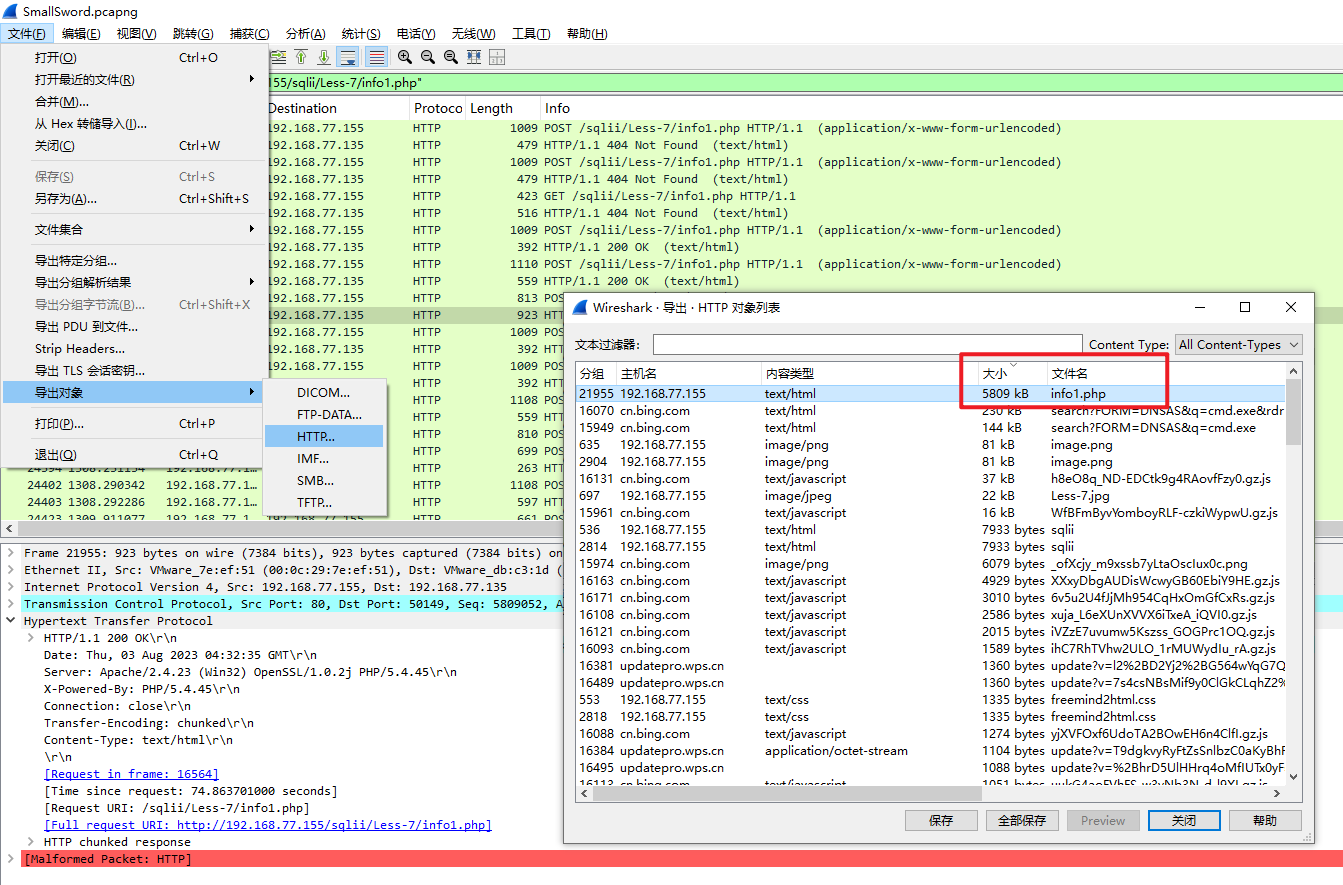
Task: Focus the 文本过滤器 input field
Action: click(867, 344)
